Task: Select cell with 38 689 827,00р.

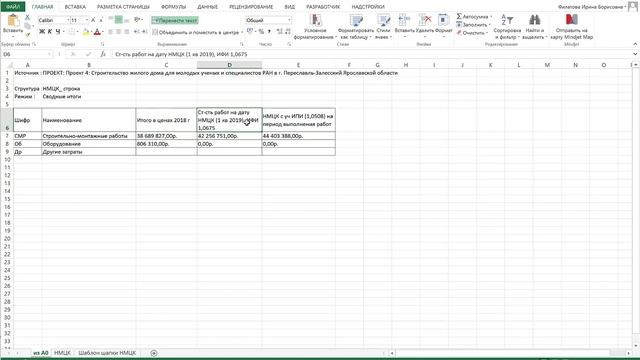Action: pyautogui.click(x=166, y=136)
